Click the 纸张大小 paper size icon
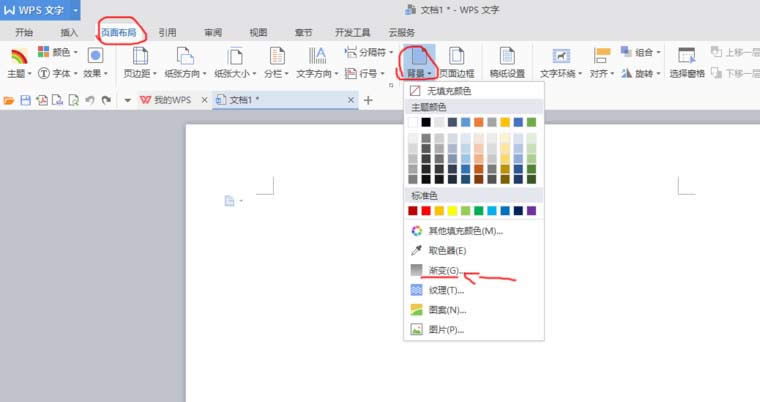This screenshot has width=760, height=402. tap(235, 56)
